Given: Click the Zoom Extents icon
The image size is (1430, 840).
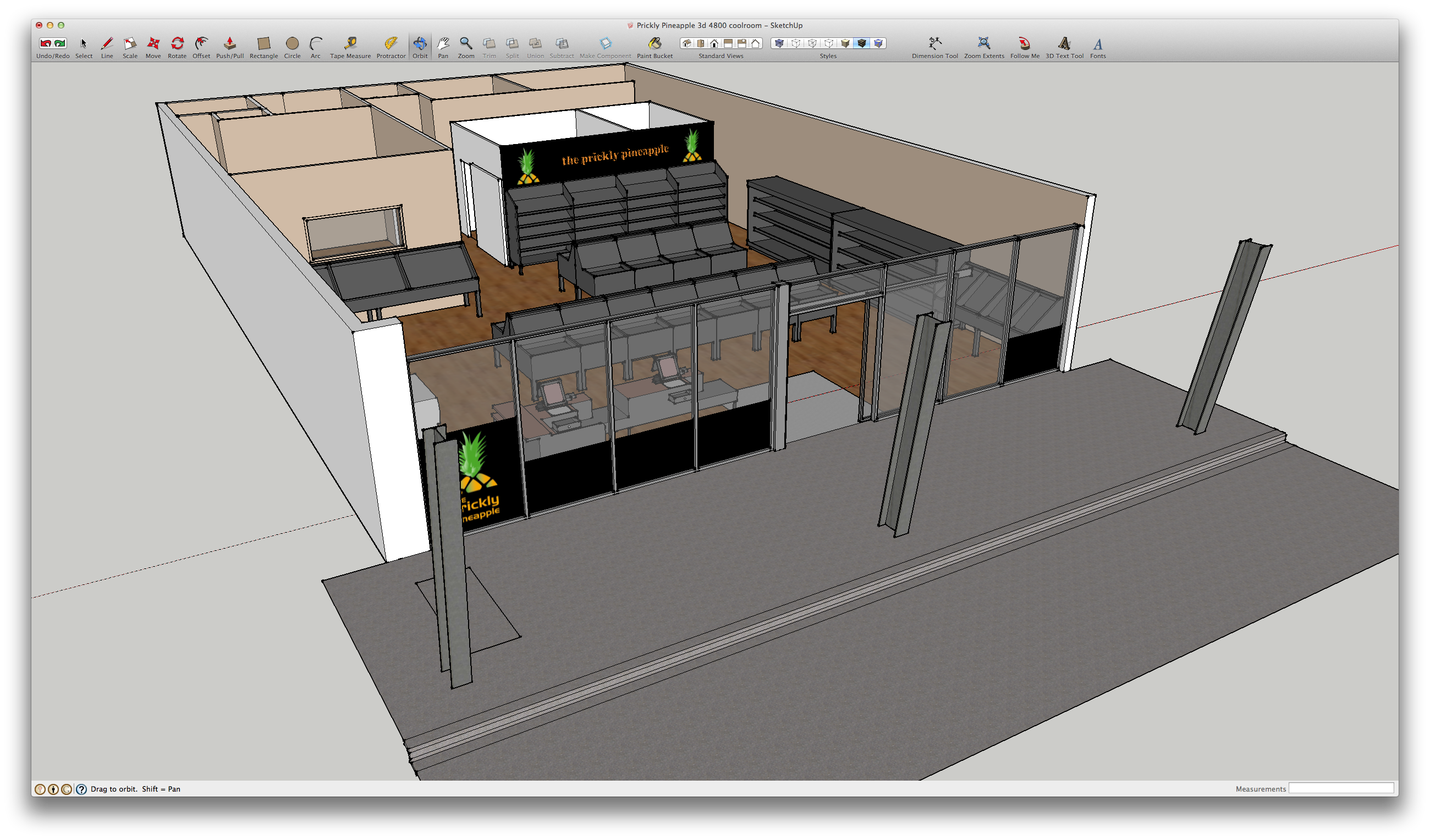Looking at the screenshot, I should click(983, 43).
